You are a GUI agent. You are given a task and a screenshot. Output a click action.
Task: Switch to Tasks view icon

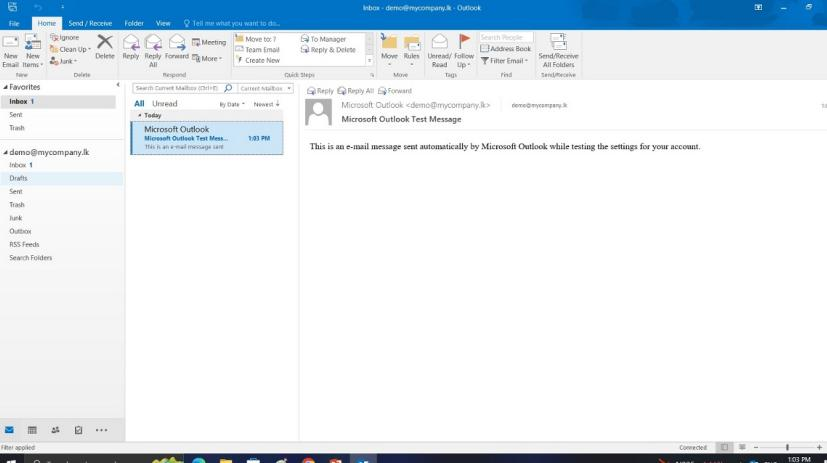[79, 430]
